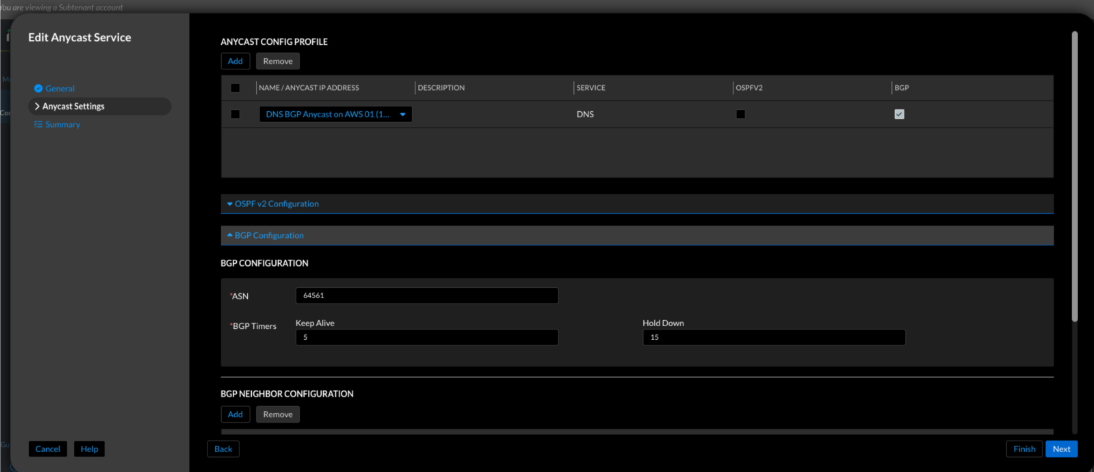Screen dimensions: 1094x472
Task: Click the Hold Down timer field
Action: click(774, 337)
